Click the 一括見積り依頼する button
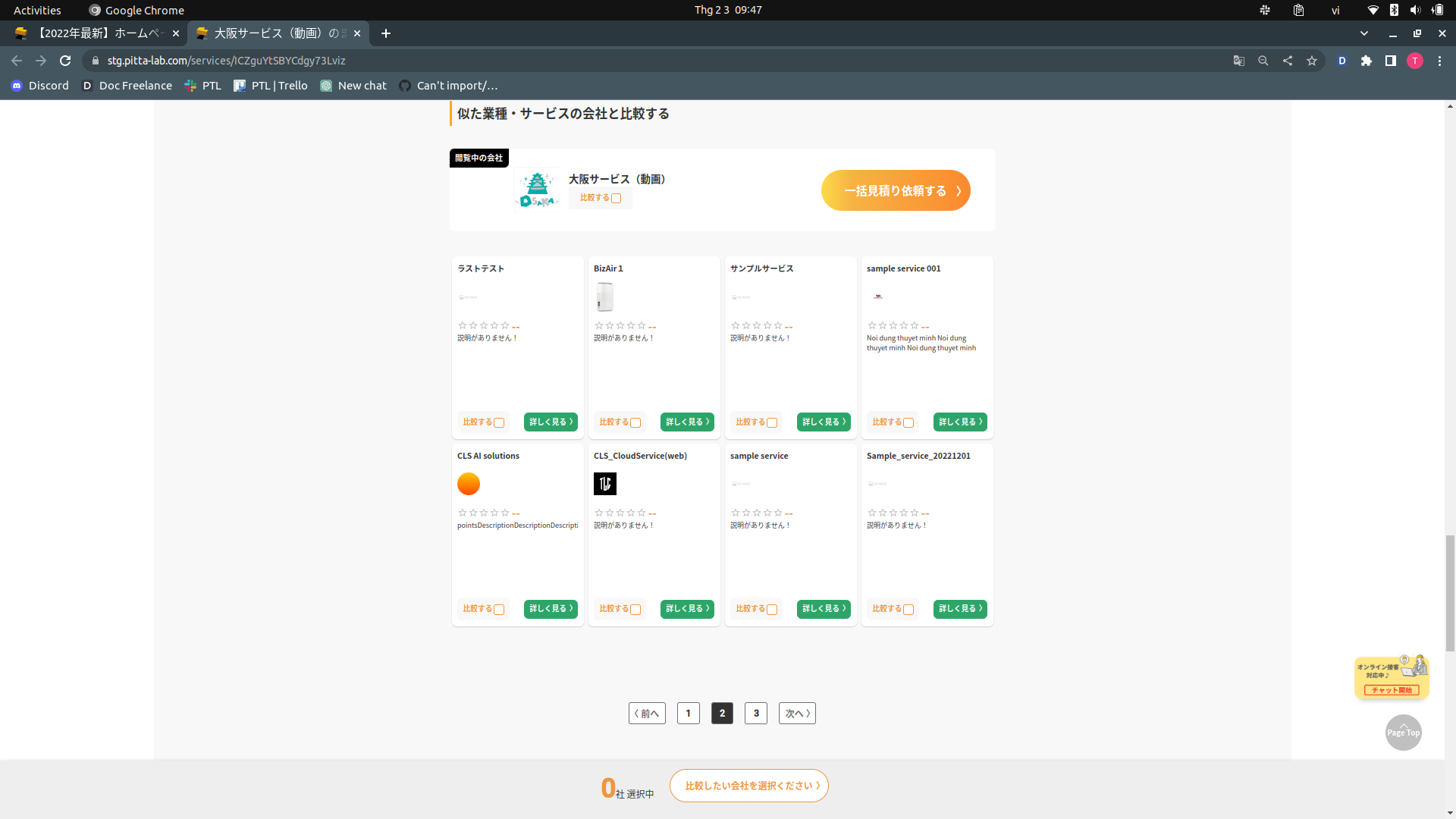The image size is (1456, 819). click(896, 190)
